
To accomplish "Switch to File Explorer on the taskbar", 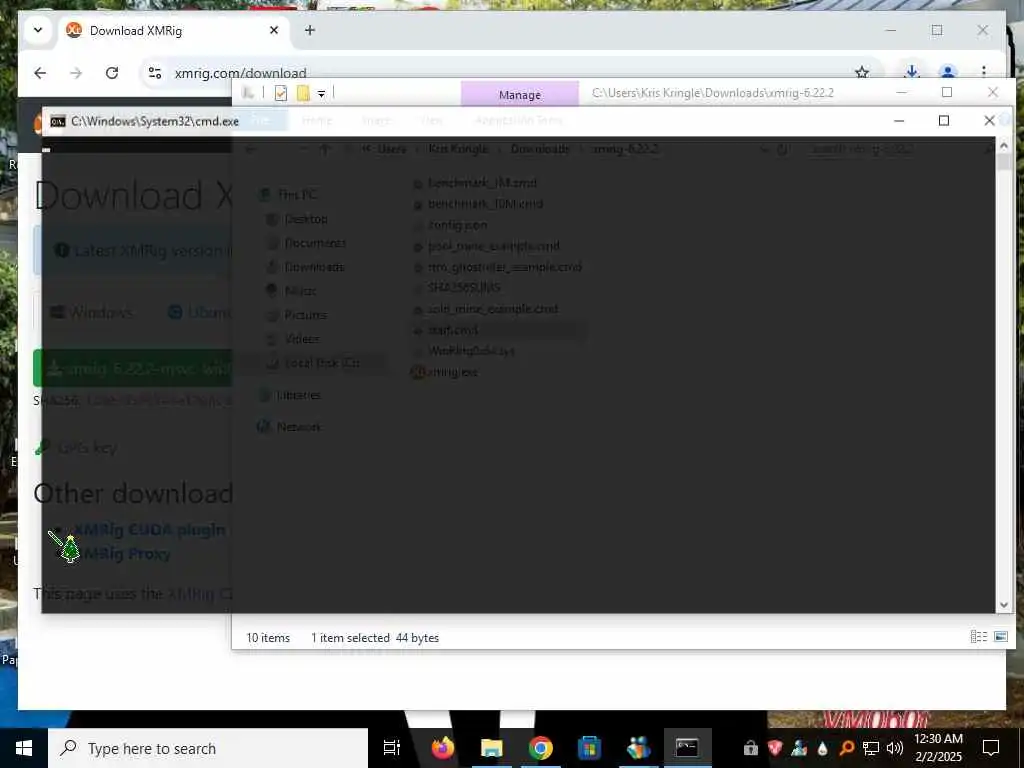I will 491,748.
